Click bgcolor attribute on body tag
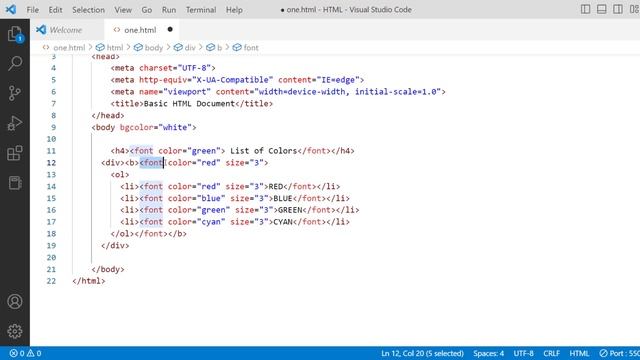 (x=136, y=127)
